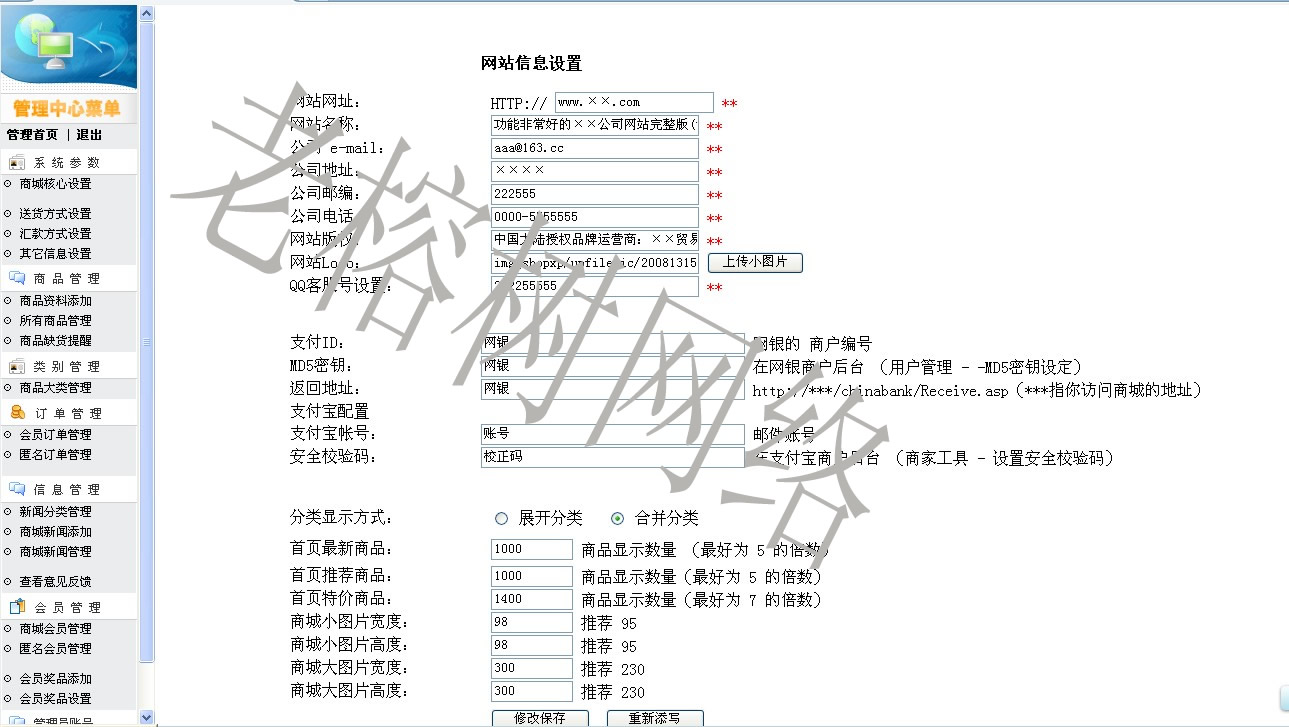This screenshot has width=1289, height=727.
Task: Select the 合并分类 radio button
Action: pyautogui.click(x=617, y=518)
